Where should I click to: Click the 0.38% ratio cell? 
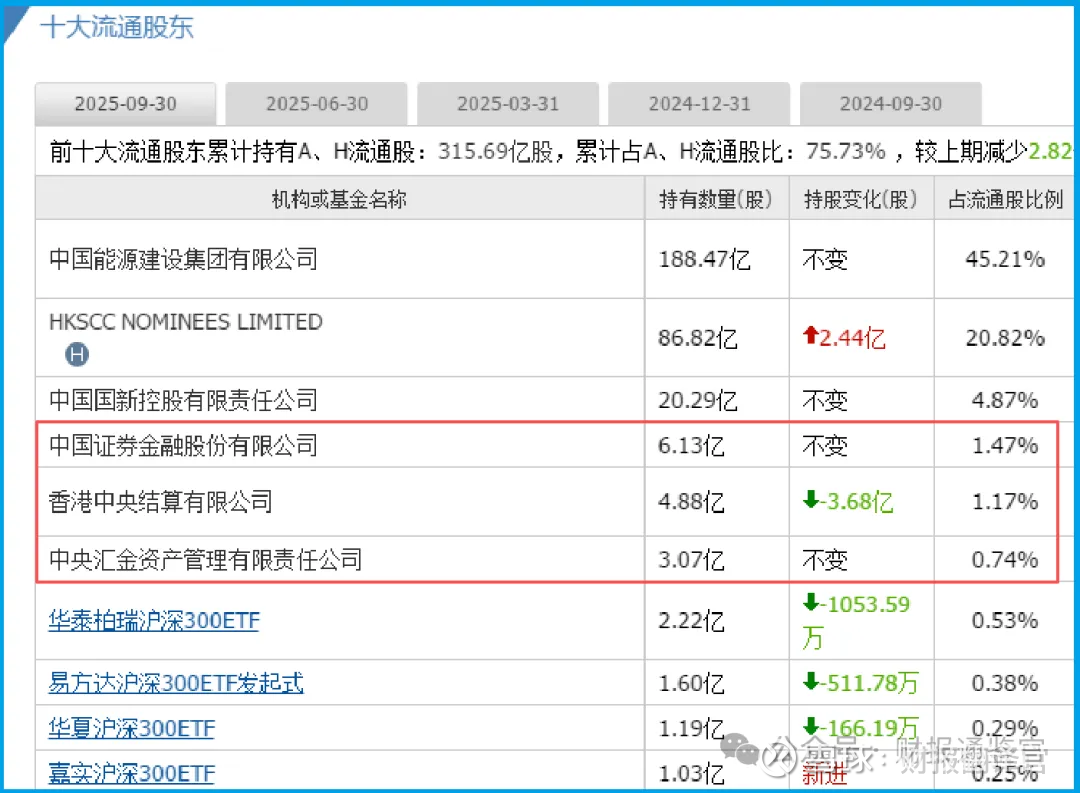point(1005,683)
